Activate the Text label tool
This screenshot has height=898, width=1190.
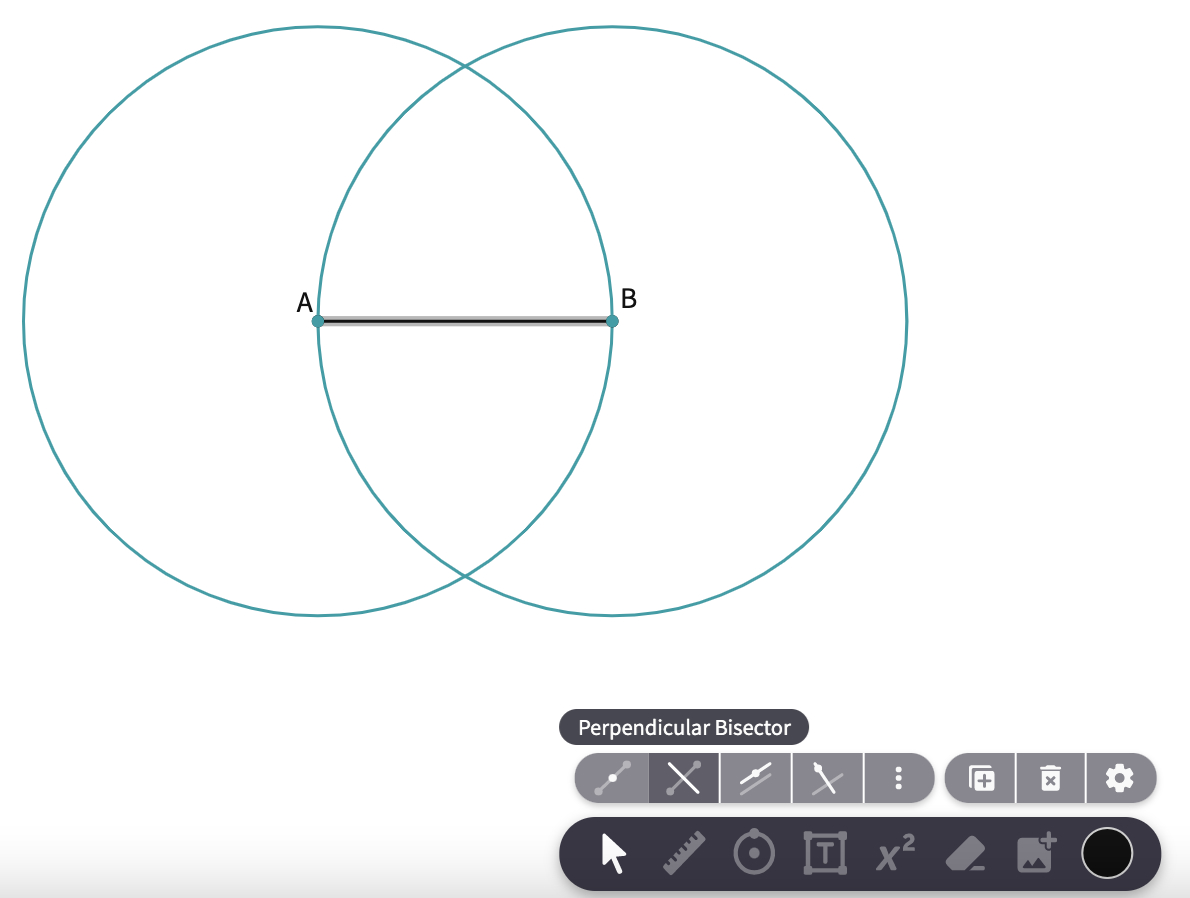pyautogui.click(x=825, y=853)
